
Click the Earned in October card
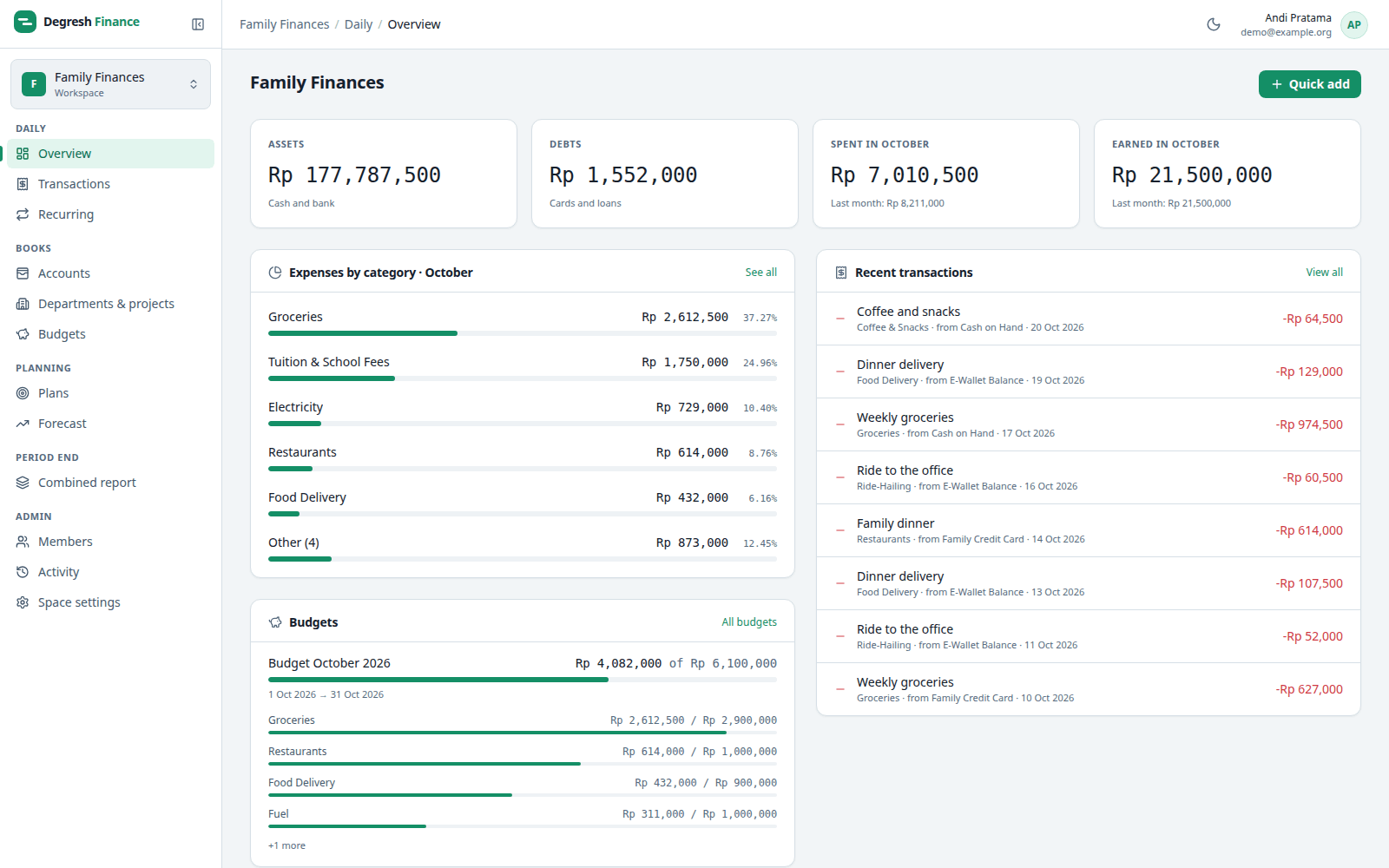click(x=1228, y=174)
